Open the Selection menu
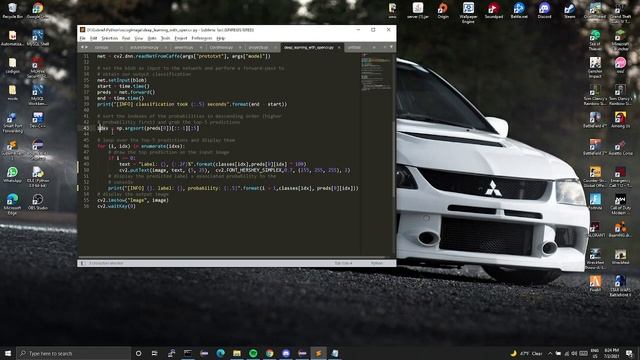Image resolution: width=640 pixels, height=360 pixels. tap(109, 38)
